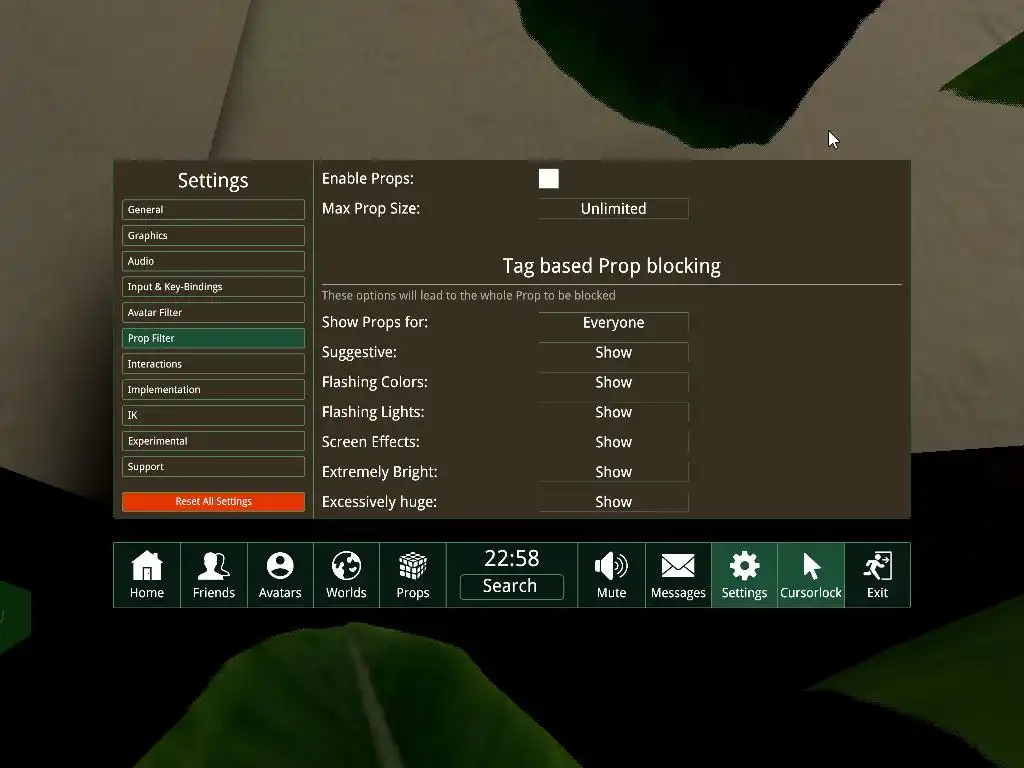
Task: Select the Prop Filter category
Action: [x=213, y=338]
